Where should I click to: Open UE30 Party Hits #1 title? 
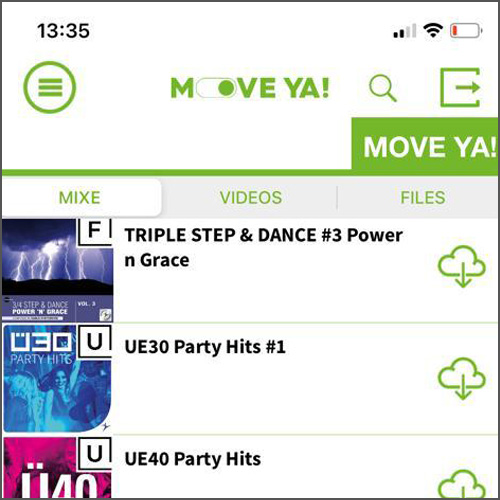[205, 347]
